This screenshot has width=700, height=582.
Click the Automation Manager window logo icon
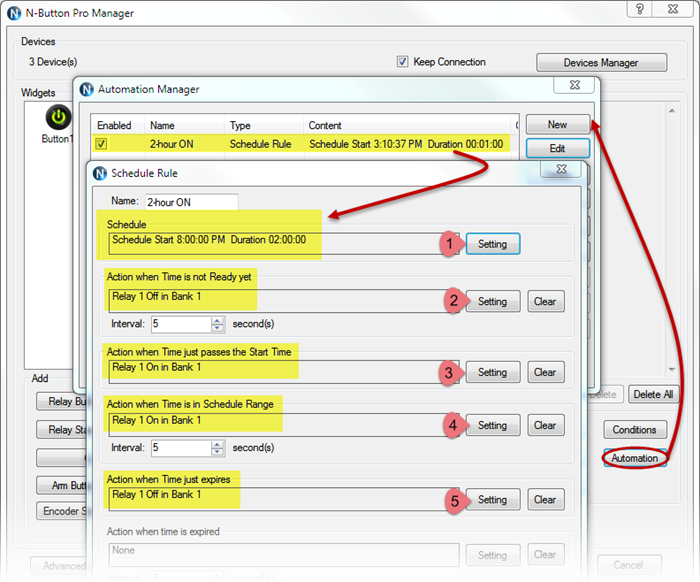86,89
